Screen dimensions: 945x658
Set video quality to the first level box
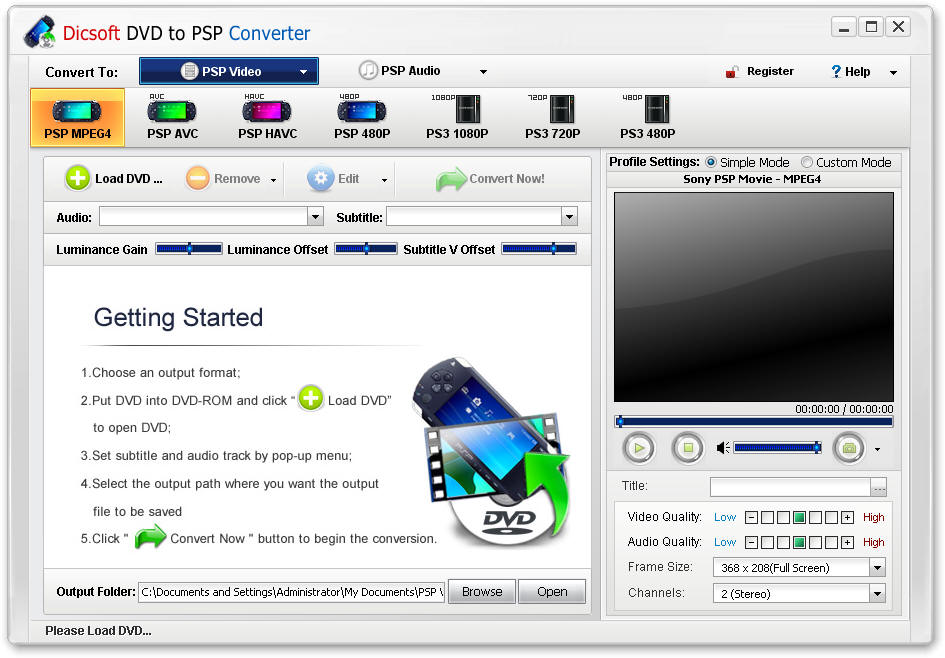[x=767, y=517]
